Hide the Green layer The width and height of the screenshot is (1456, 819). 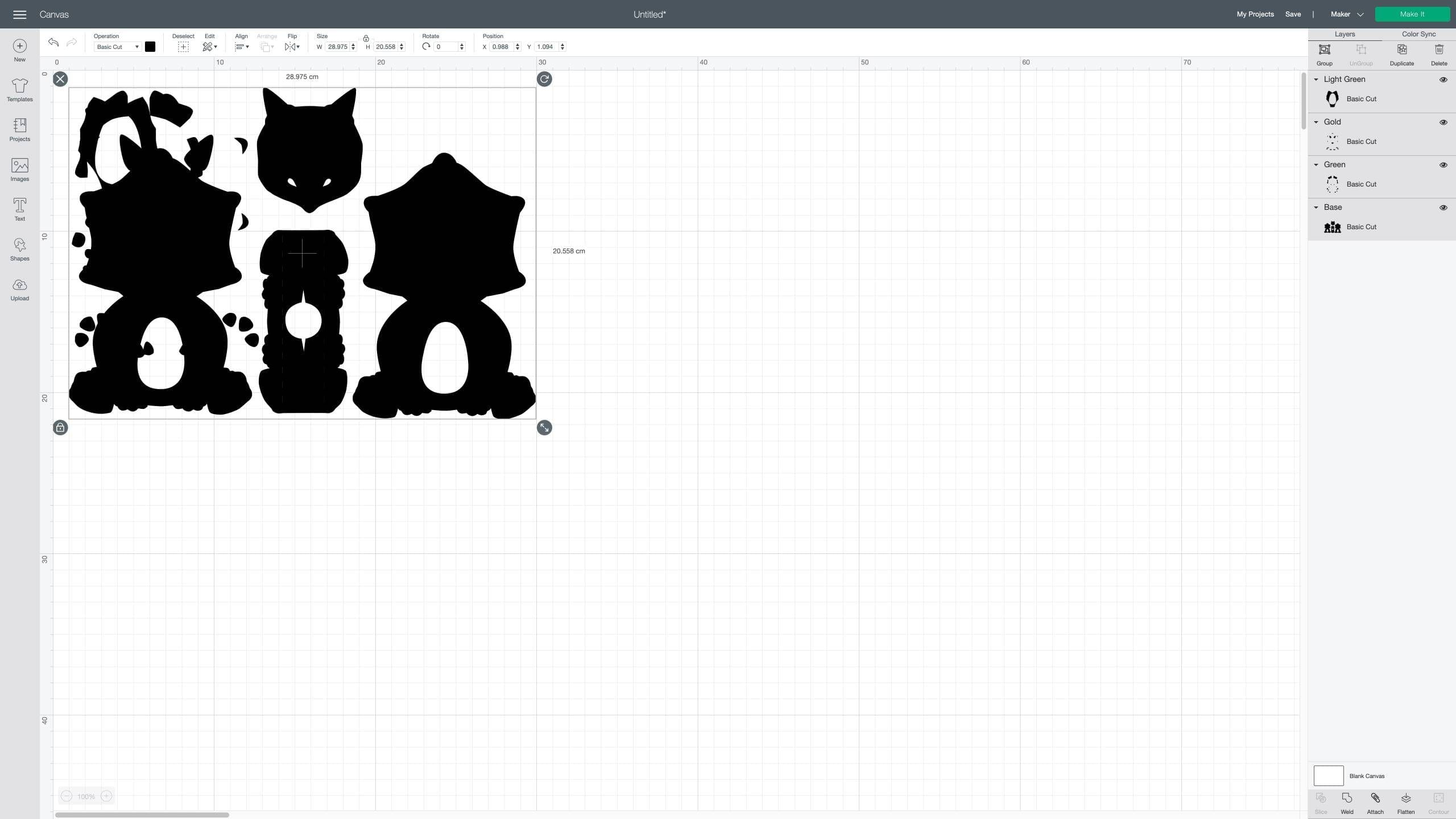[1443, 165]
